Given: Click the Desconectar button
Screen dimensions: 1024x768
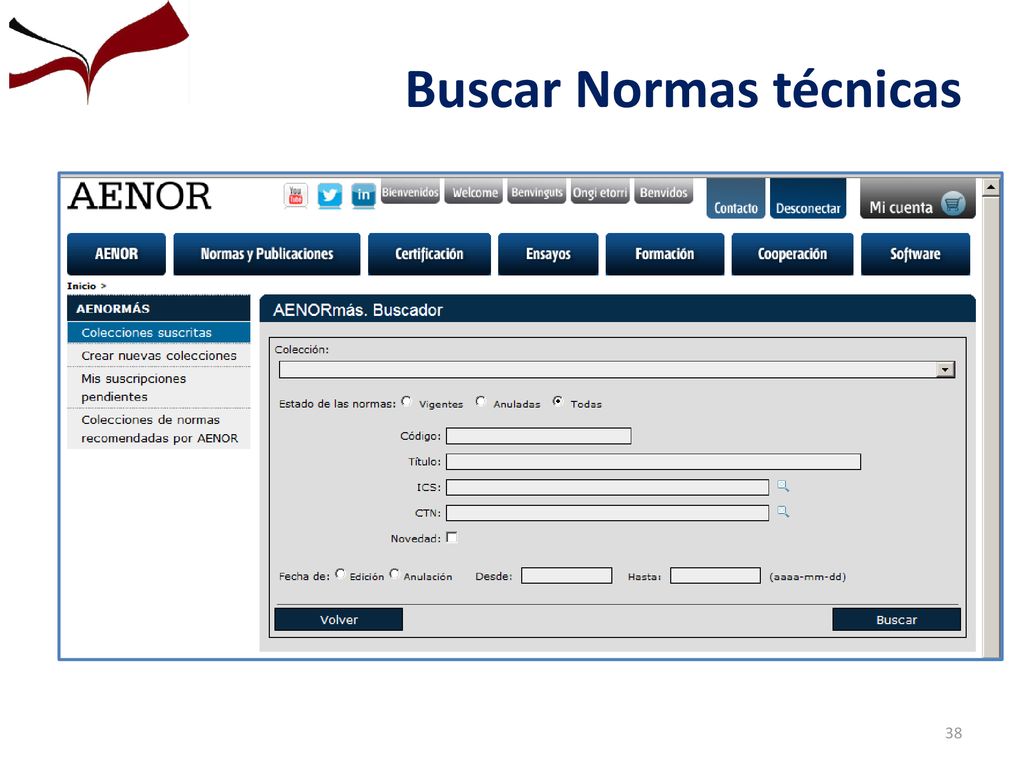Looking at the screenshot, I should pos(808,199).
